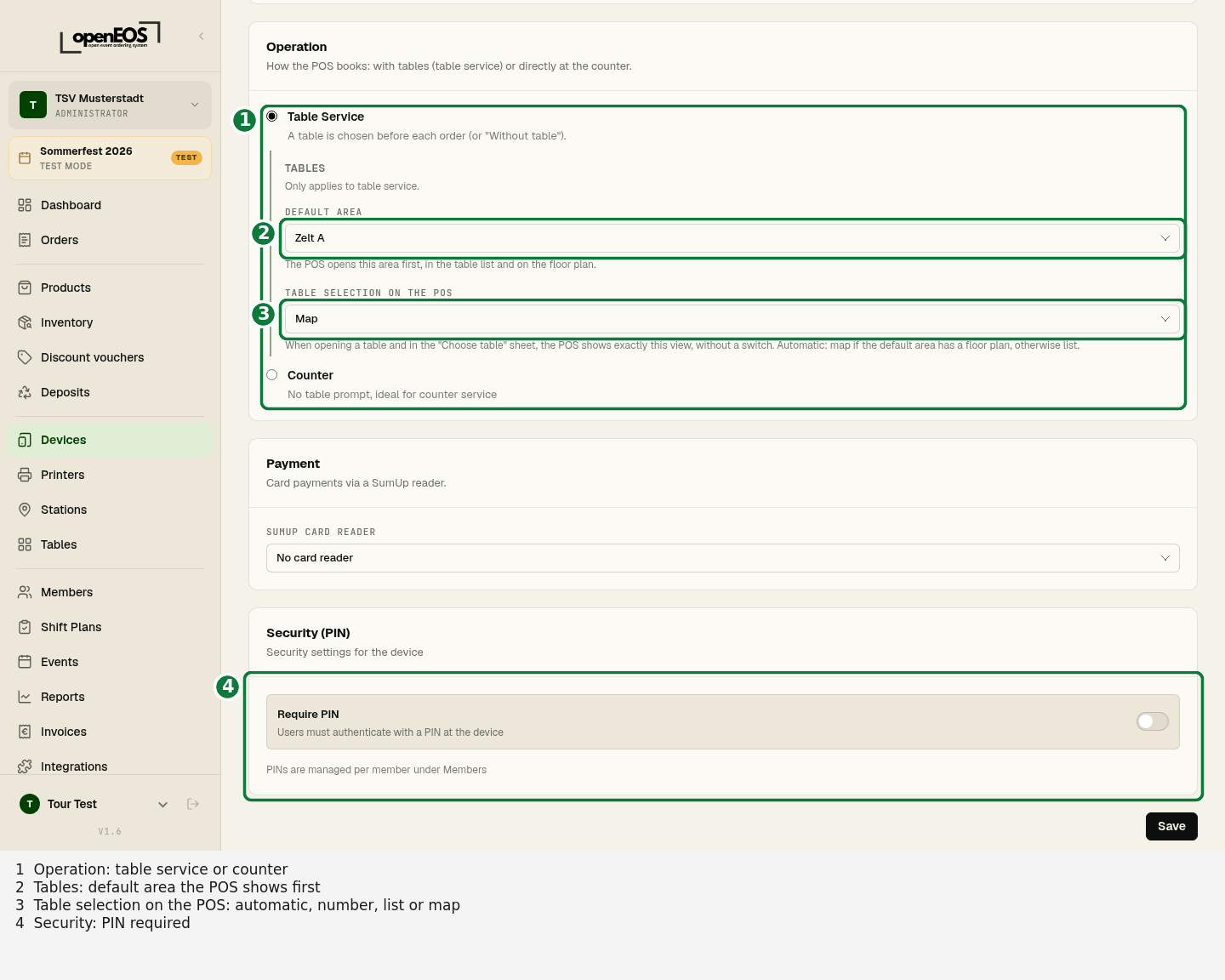
Task: Open the SumUp card reader dropdown
Action: tap(723, 558)
